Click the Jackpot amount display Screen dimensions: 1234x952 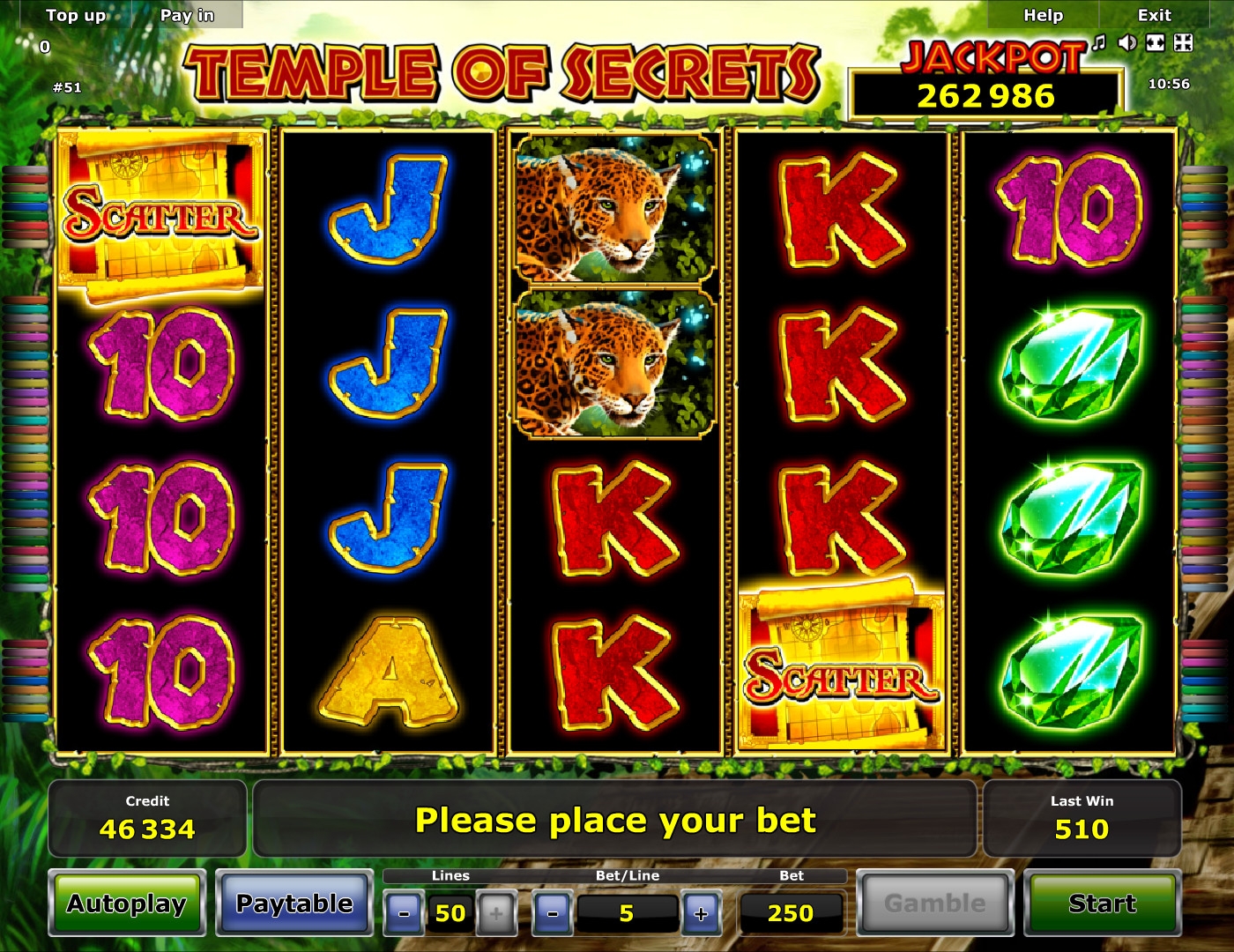[x=985, y=95]
